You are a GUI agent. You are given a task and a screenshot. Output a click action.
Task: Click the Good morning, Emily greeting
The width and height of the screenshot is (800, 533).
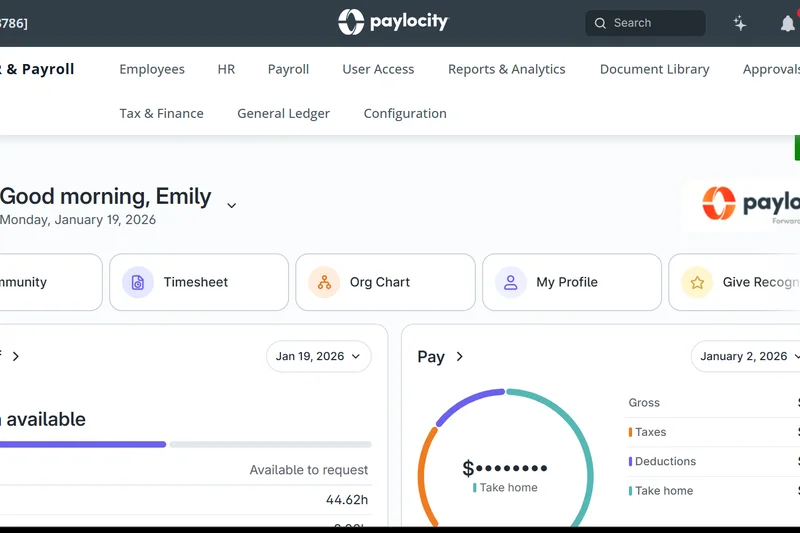106,196
